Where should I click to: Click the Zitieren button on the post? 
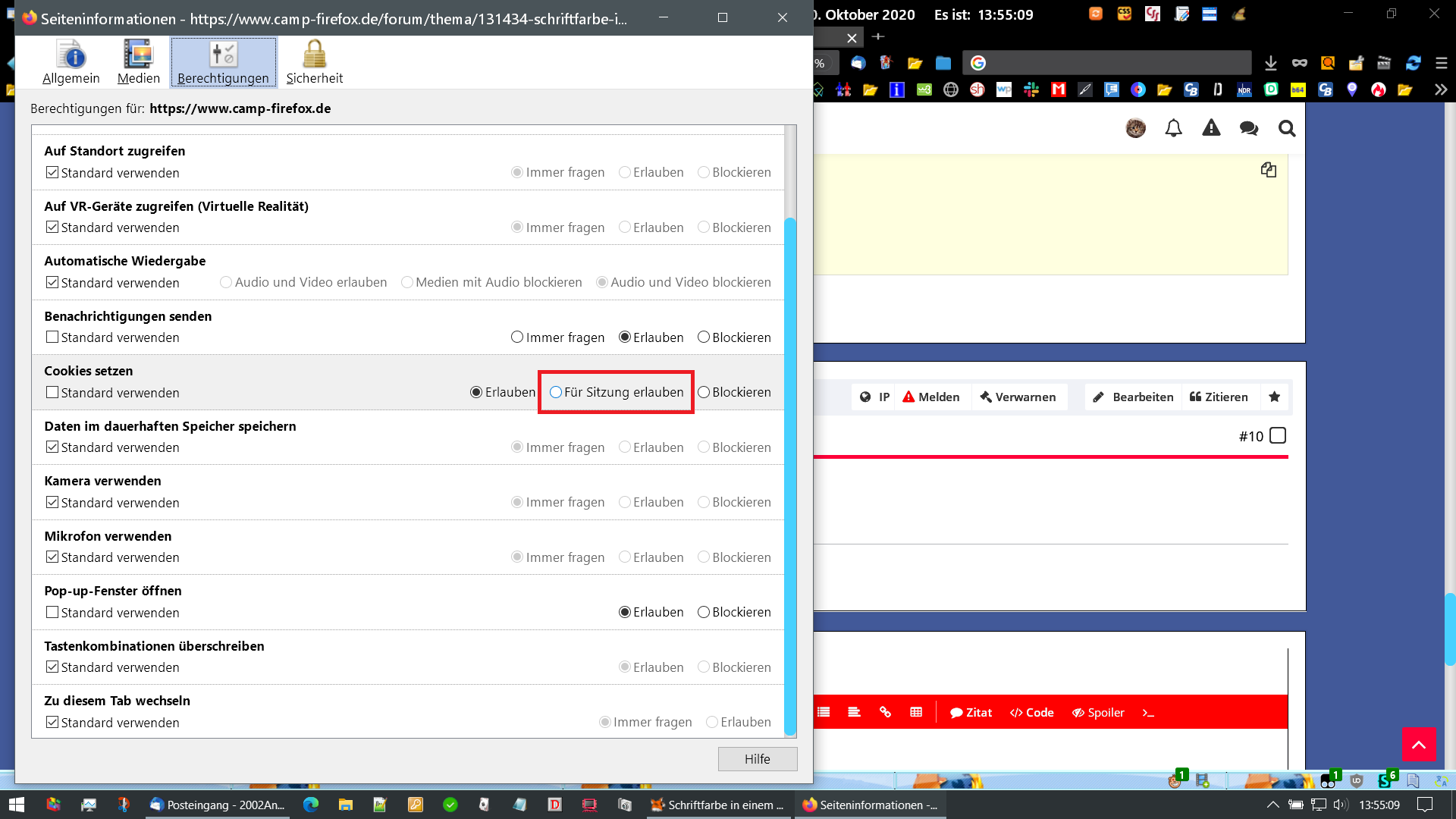pyautogui.click(x=1219, y=397)
